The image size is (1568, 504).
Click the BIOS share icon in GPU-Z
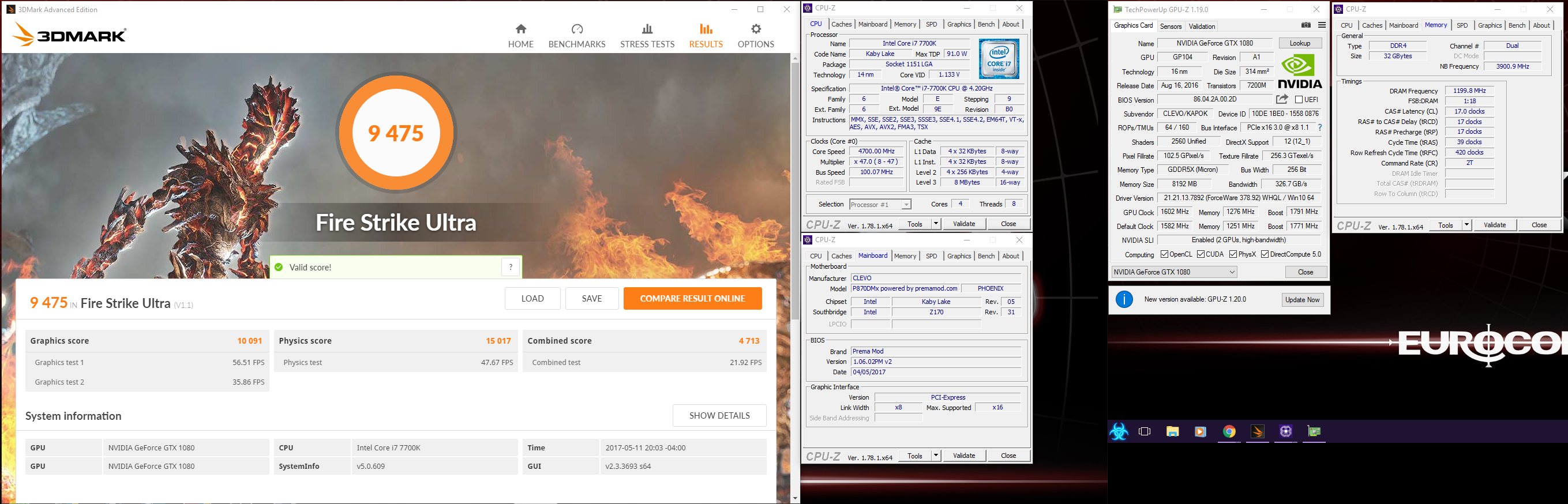1282,99
